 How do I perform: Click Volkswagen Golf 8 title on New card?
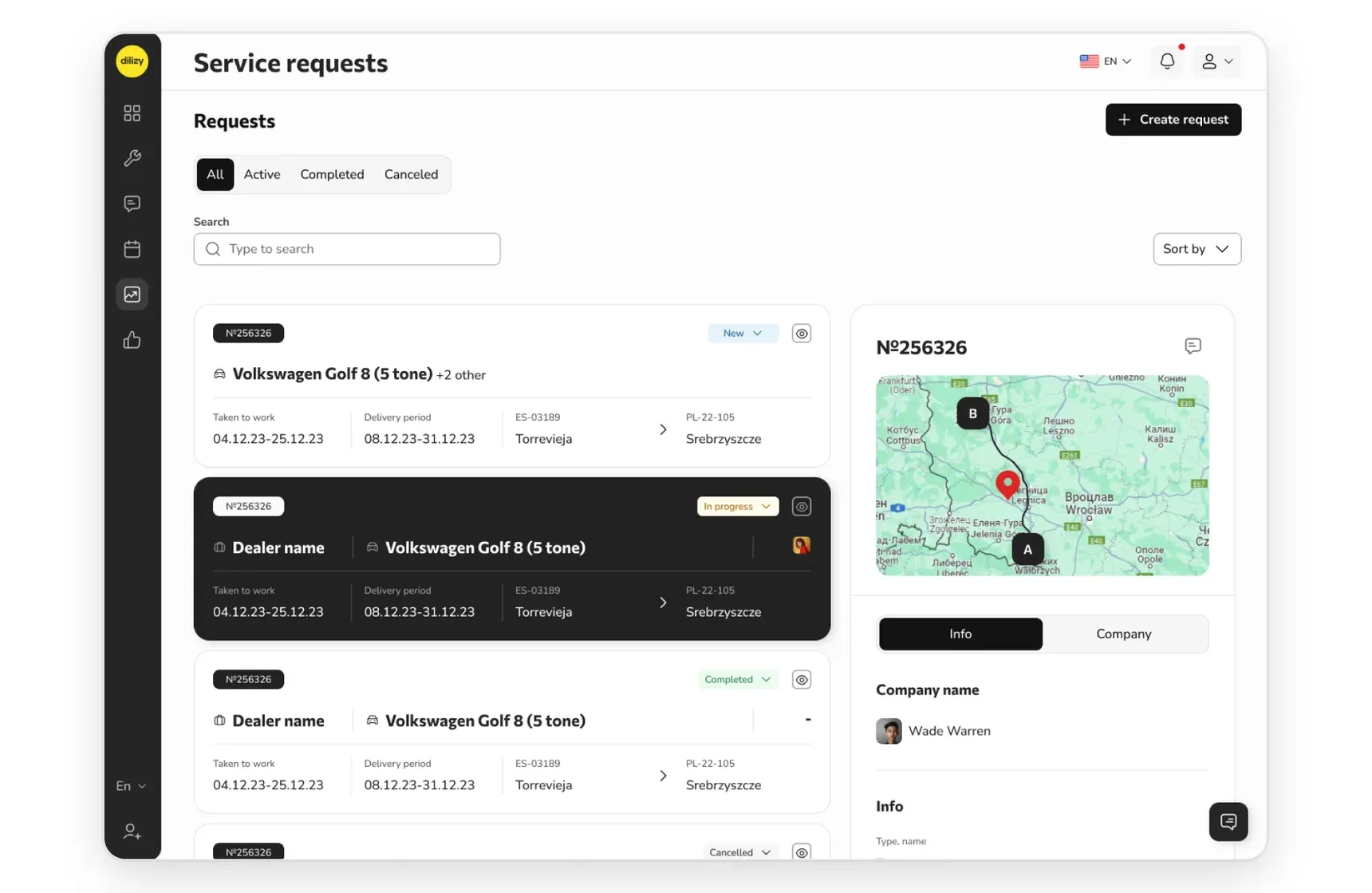[332, 373]
